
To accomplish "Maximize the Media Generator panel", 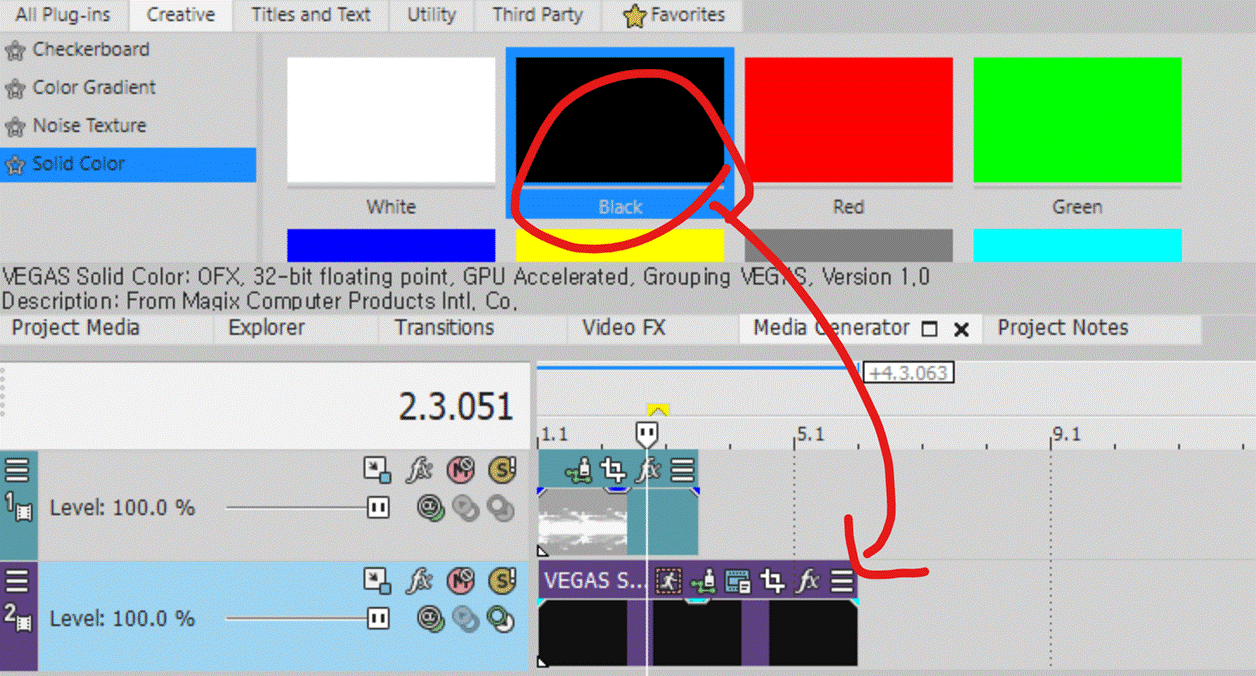I will [928, 329].
